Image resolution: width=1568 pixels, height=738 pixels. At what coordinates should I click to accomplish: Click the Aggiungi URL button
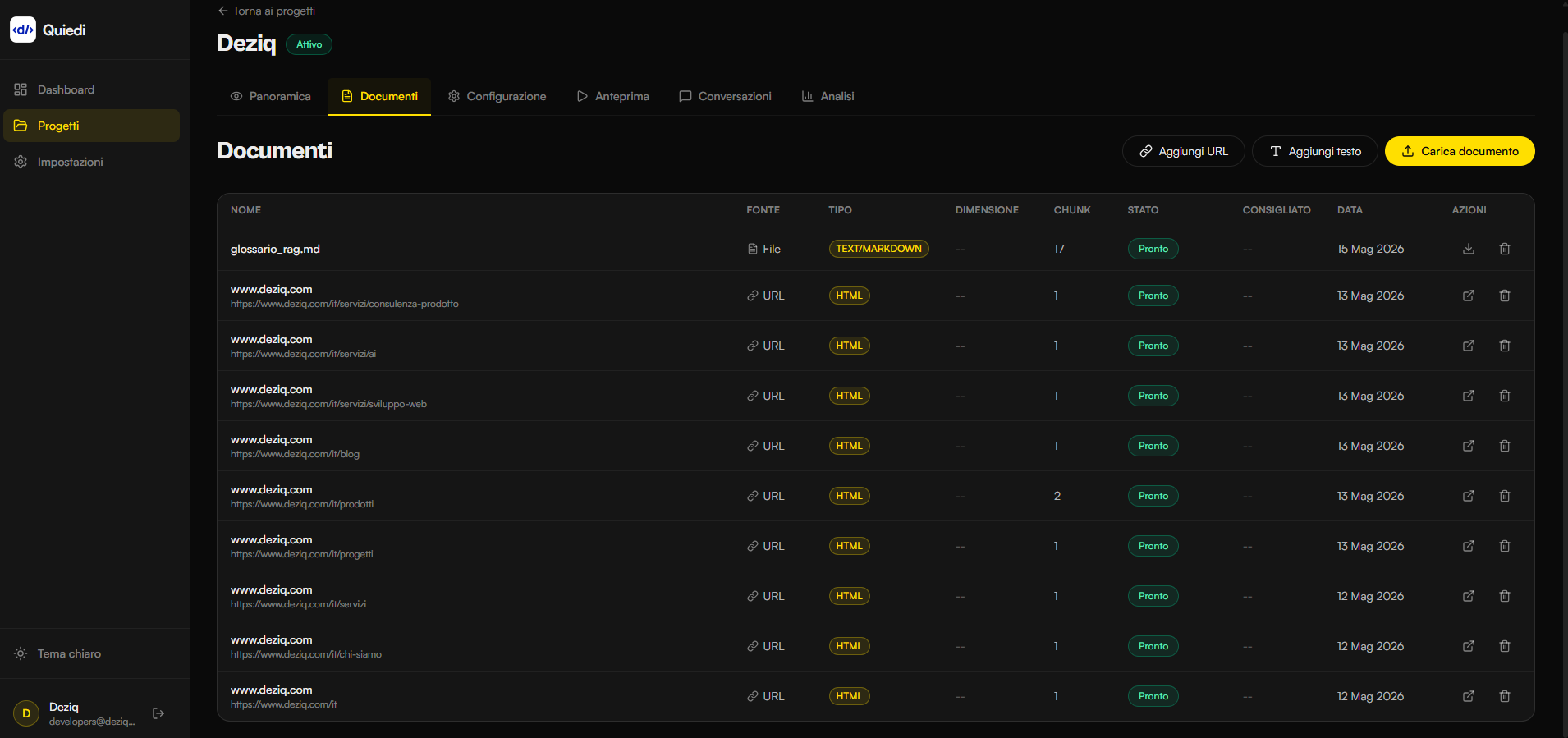pyautogui.click(x=1184, y=151)
